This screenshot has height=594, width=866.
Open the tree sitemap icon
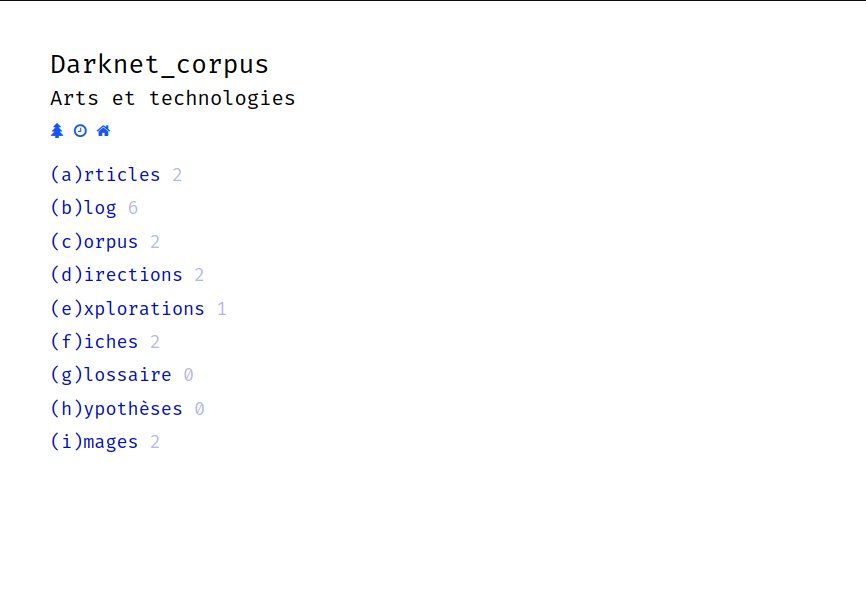click(x=57, y=131)
